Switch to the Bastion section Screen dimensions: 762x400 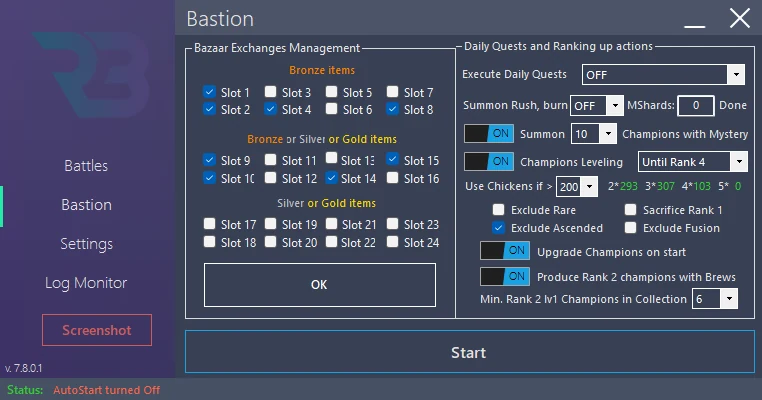tap(86, 205)
